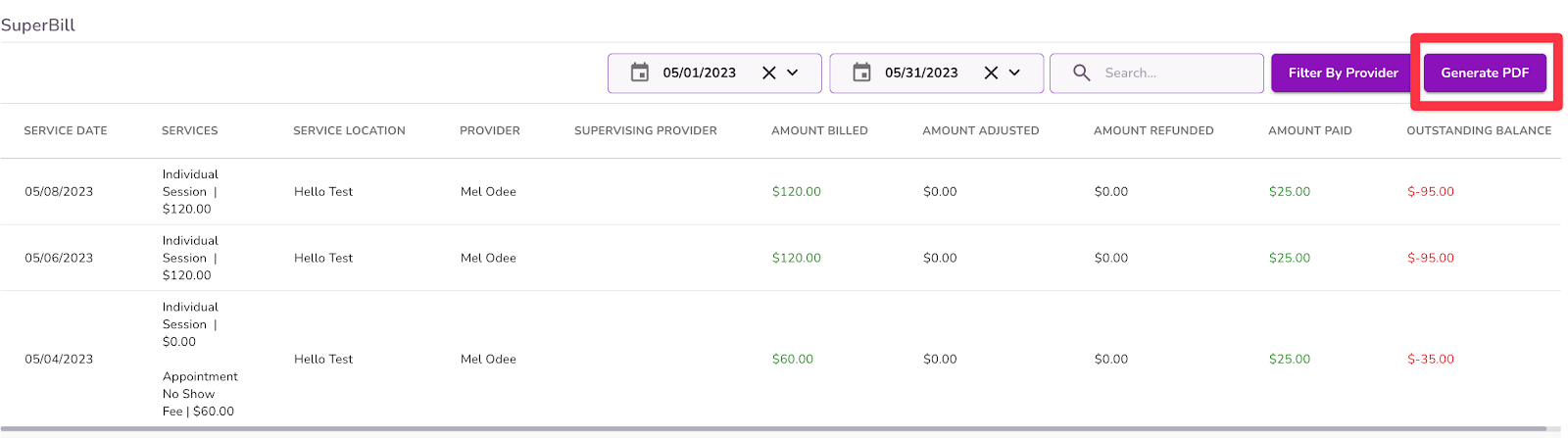Viewport: 1568px width, 438px height.
Task: Type in the Search field
Action: tap(1176, 73)
